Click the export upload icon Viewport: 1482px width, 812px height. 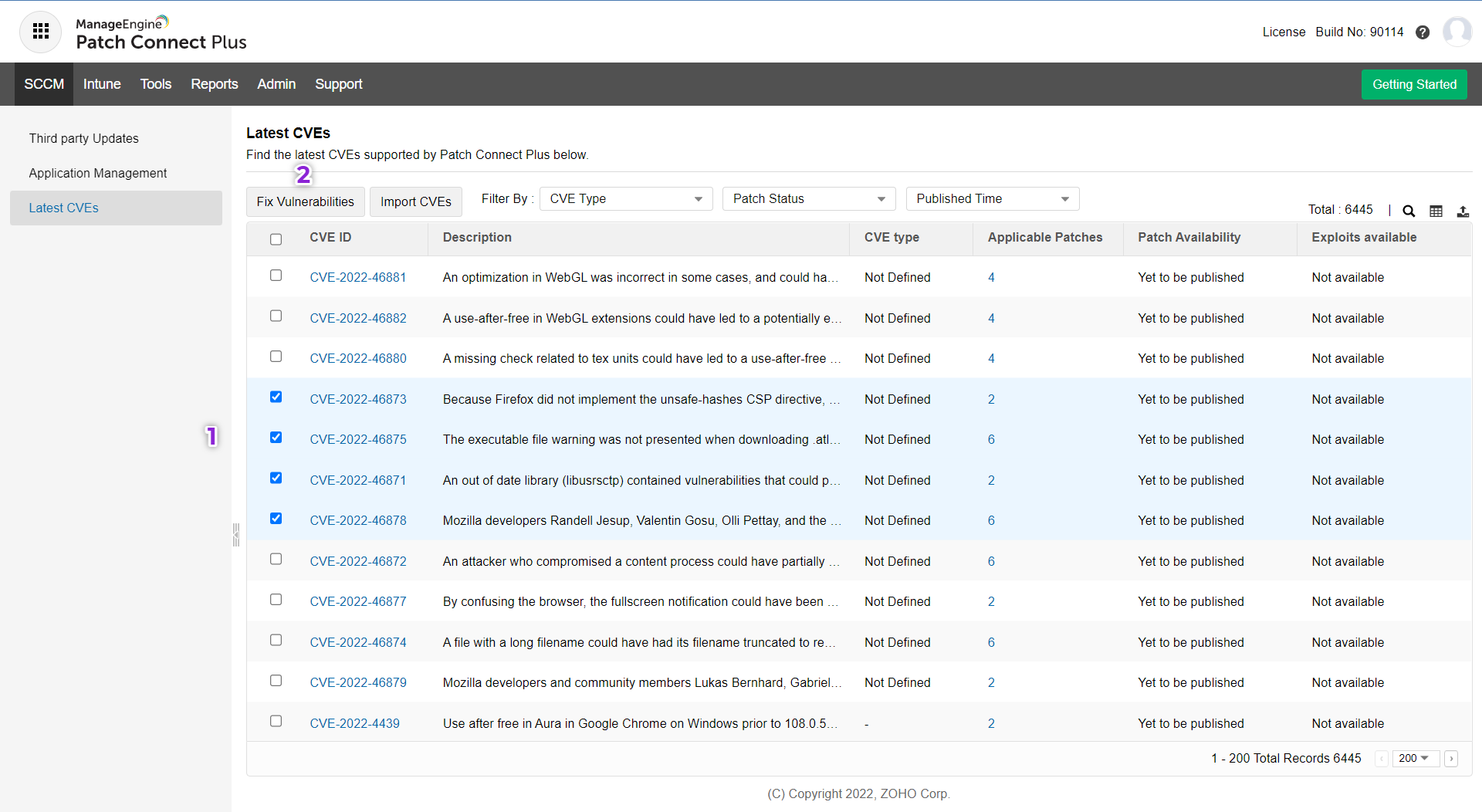(x=1463, y=211)
